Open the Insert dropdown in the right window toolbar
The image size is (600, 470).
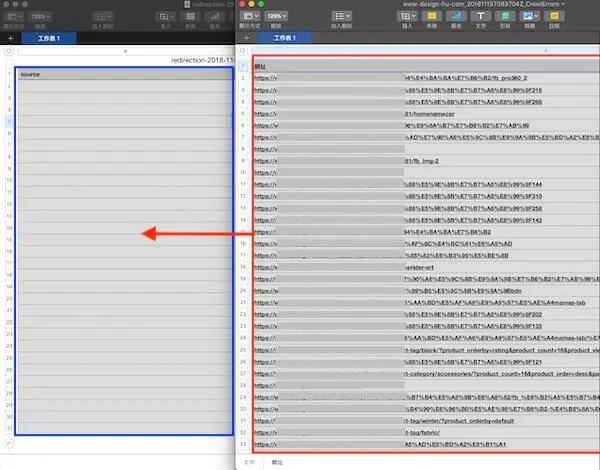[407, 16]
